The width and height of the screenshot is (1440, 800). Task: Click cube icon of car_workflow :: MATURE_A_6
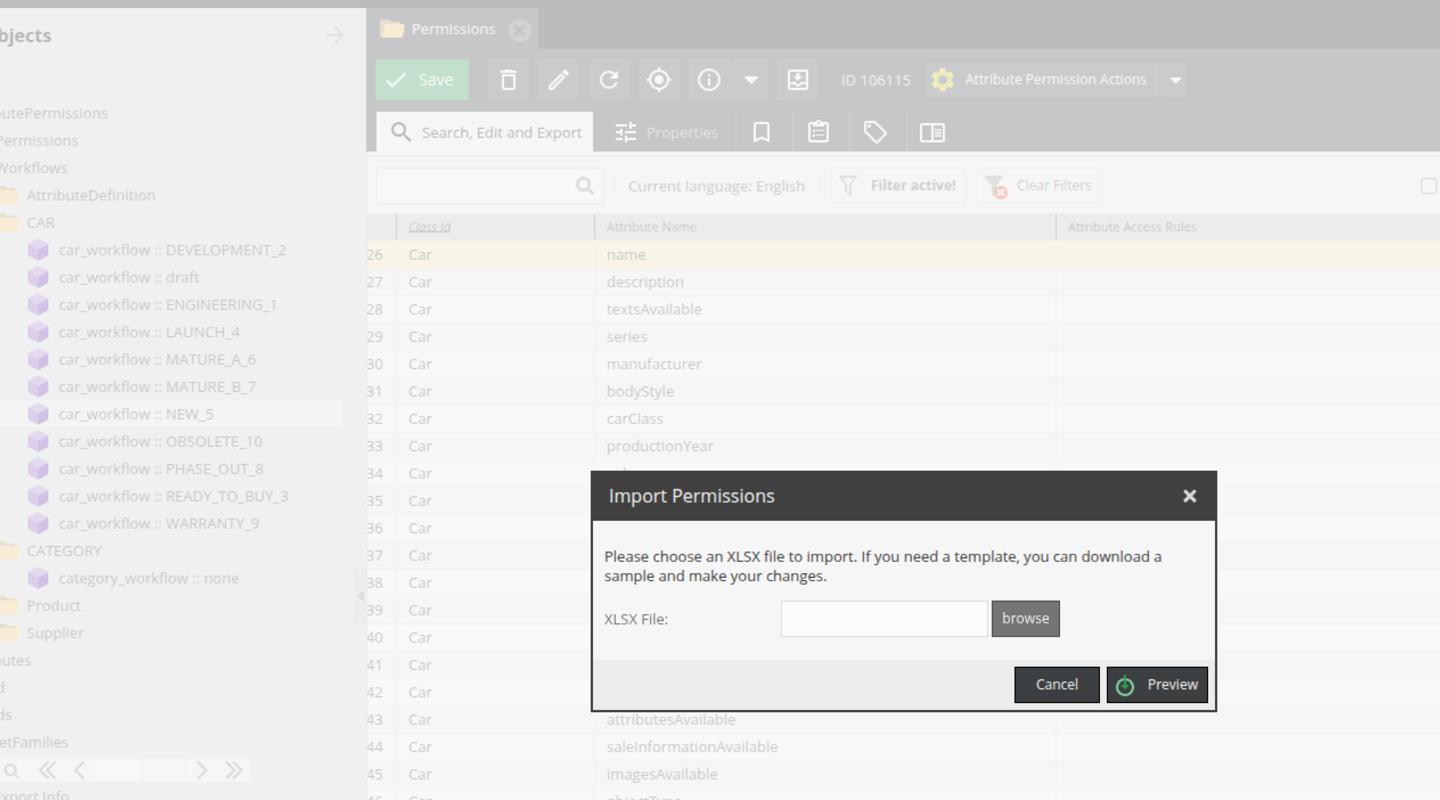point(38,359)
